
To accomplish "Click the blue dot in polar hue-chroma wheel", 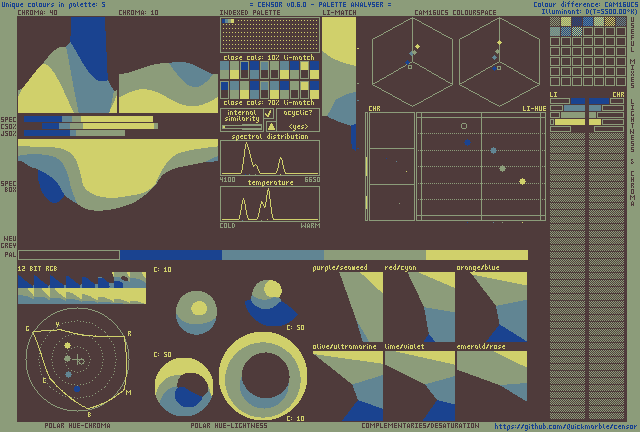I will pyautogui.click(x=77, y=389).
